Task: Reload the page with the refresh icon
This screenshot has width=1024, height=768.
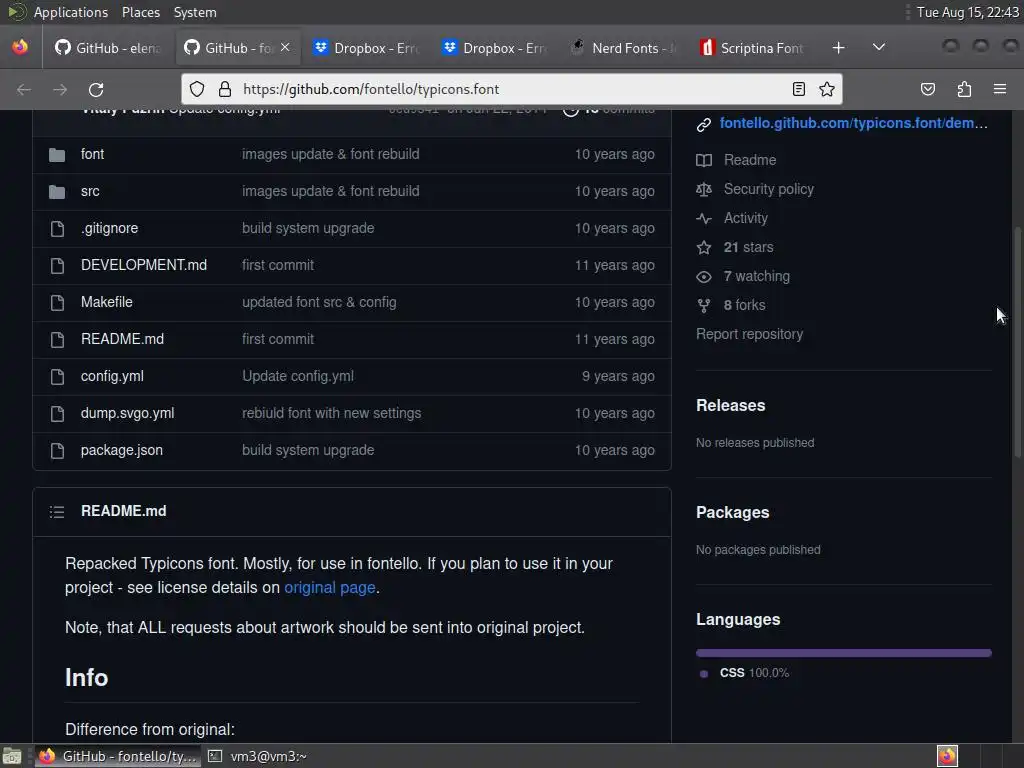Action: click(96, 89)
